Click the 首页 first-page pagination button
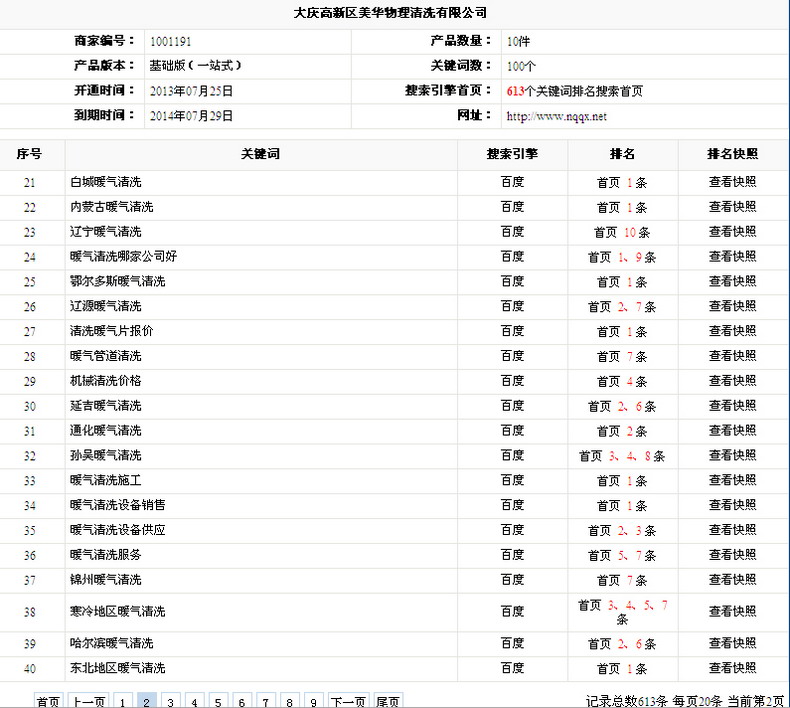The height and width of the screenshot is (708, 790). 48,701
